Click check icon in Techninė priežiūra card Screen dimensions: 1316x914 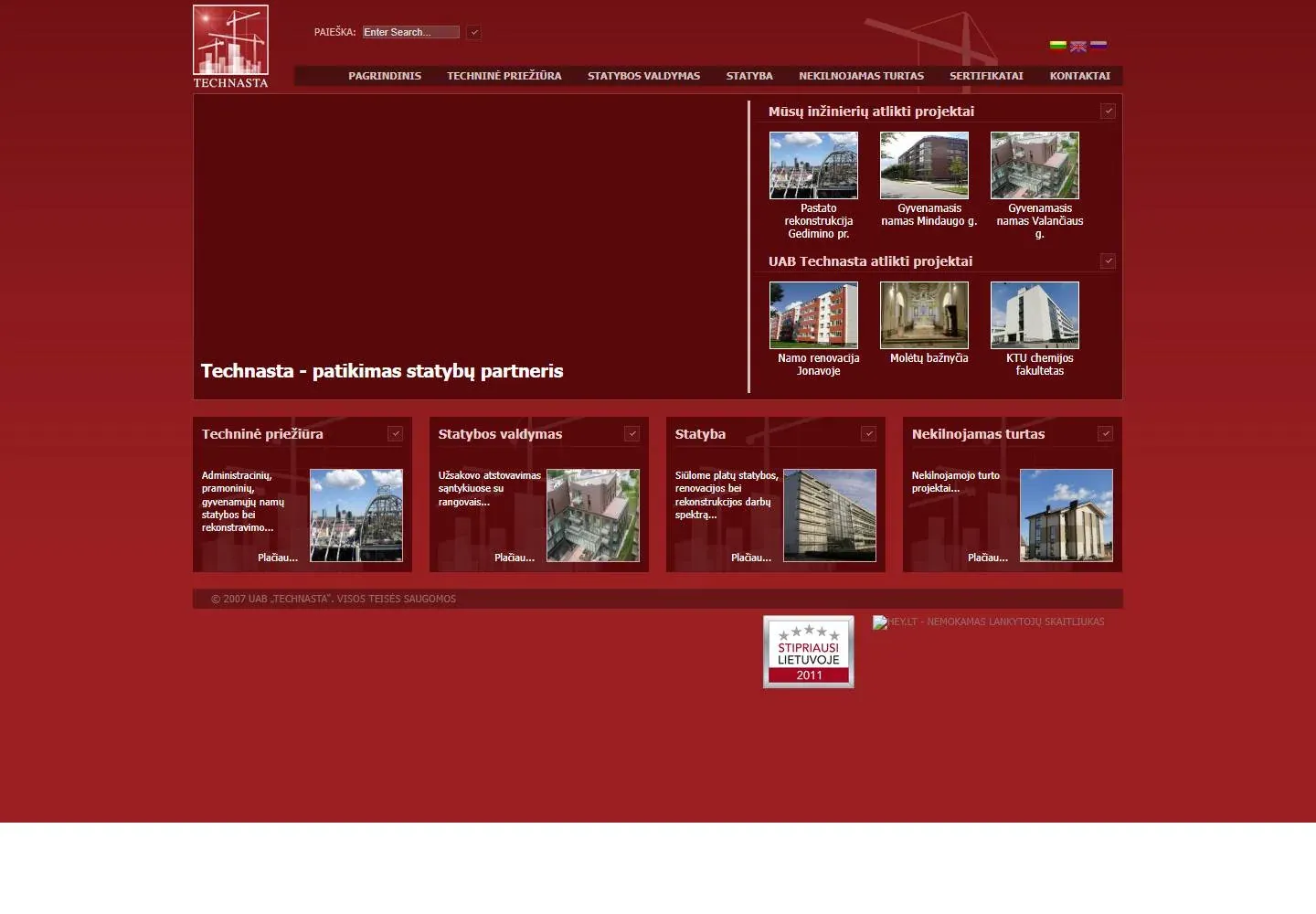coord(395,433)
